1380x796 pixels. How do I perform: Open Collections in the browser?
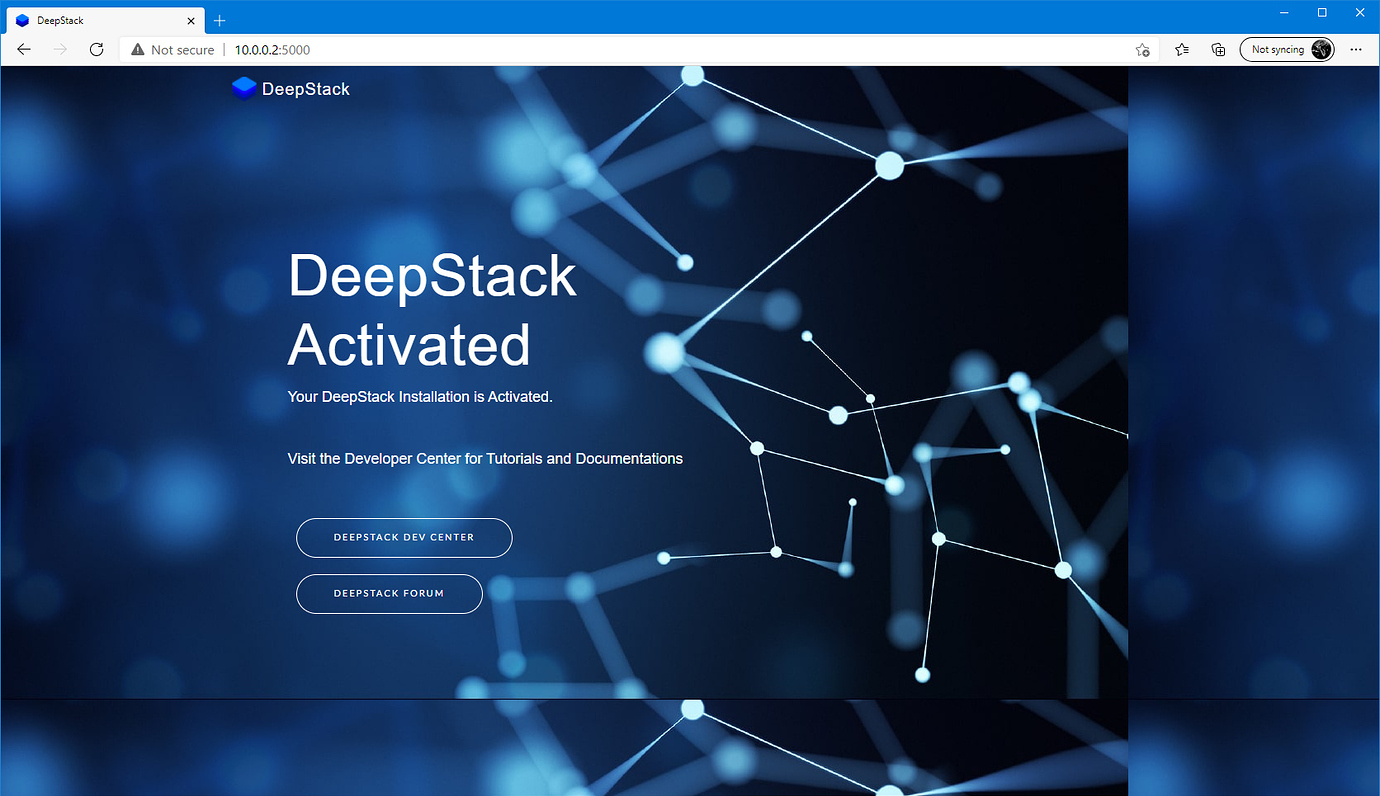click(x=1218, y=49)
